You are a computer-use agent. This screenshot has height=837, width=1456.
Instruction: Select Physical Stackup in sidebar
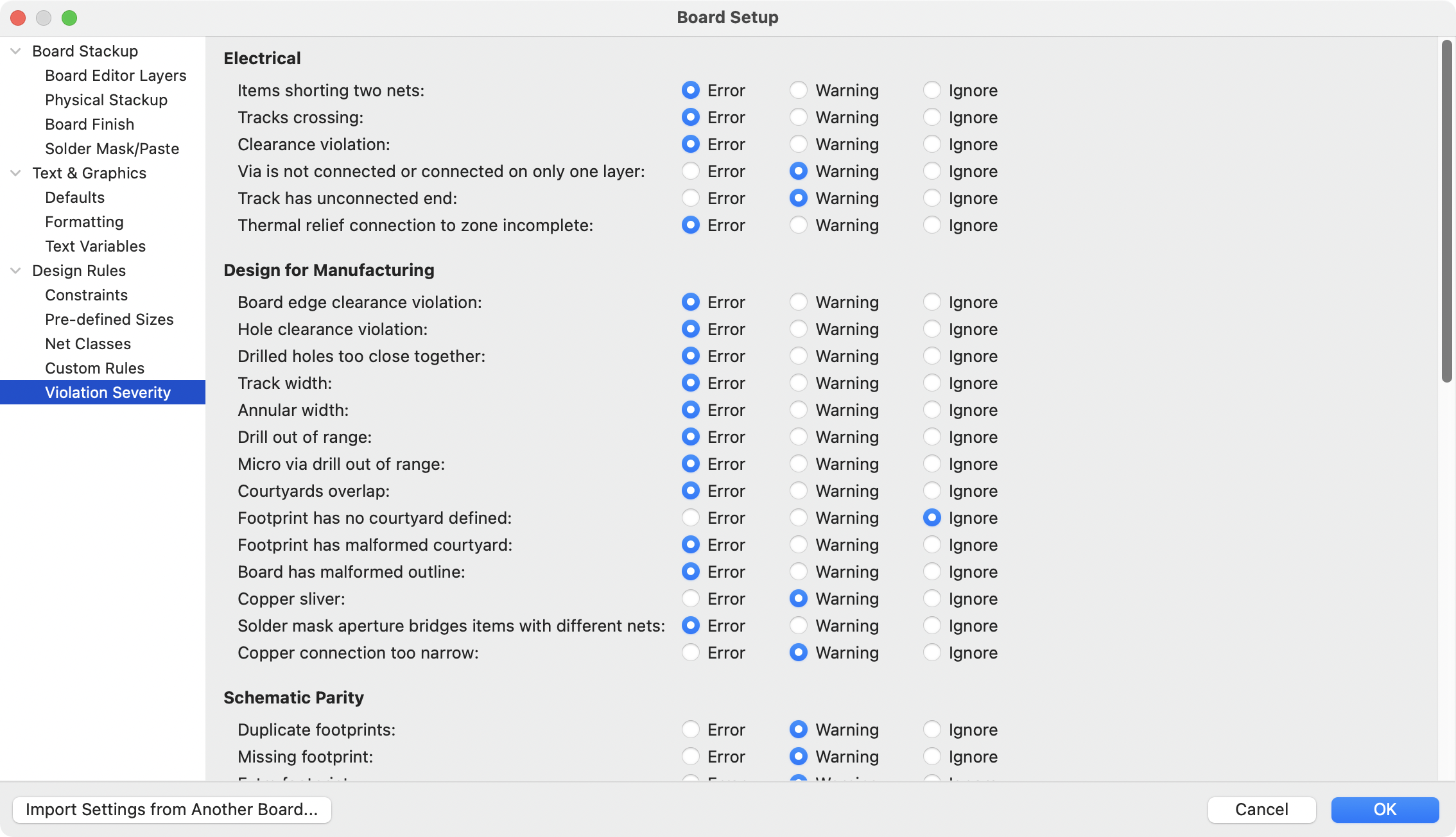(x=106, y=100)
